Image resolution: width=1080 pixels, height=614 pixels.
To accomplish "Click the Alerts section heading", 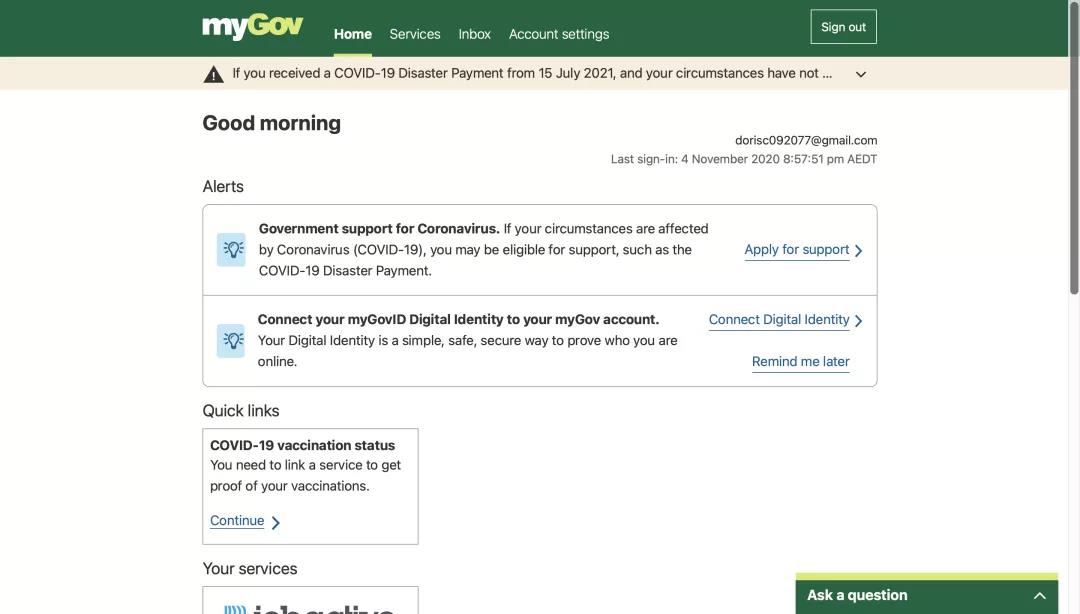I will (223, 187).
